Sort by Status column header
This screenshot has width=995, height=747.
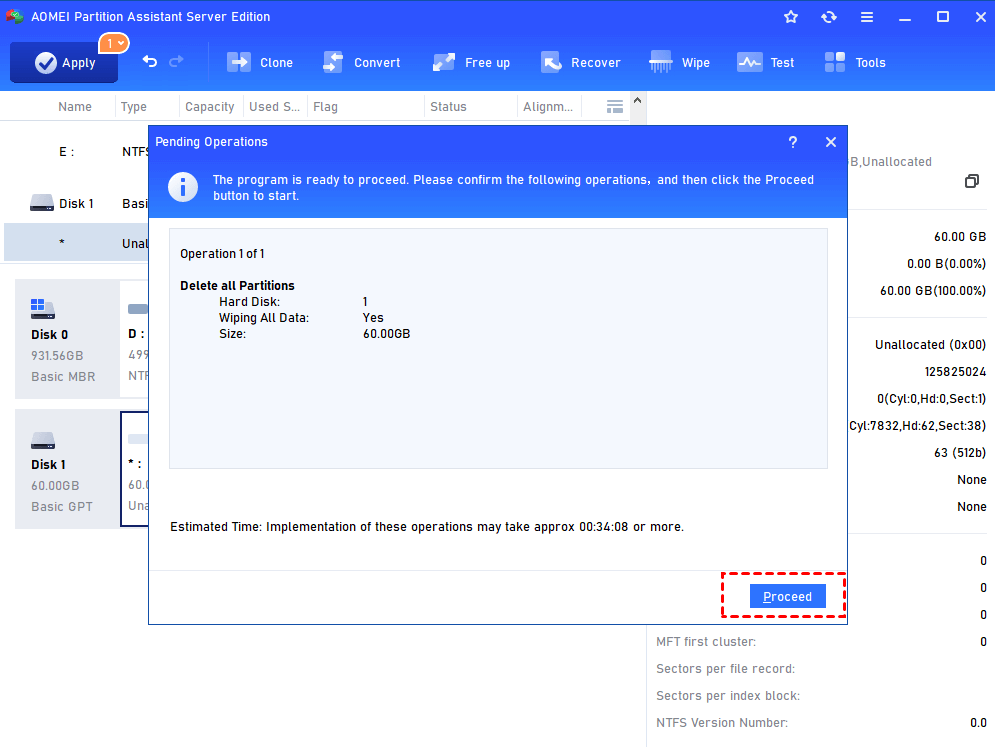click(448, 107)
